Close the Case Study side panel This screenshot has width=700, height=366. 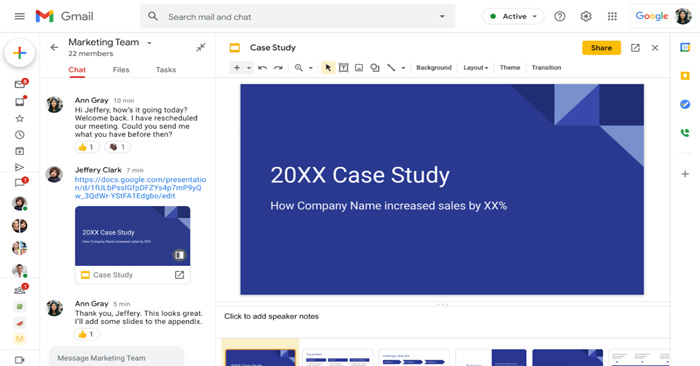(655, 48)
